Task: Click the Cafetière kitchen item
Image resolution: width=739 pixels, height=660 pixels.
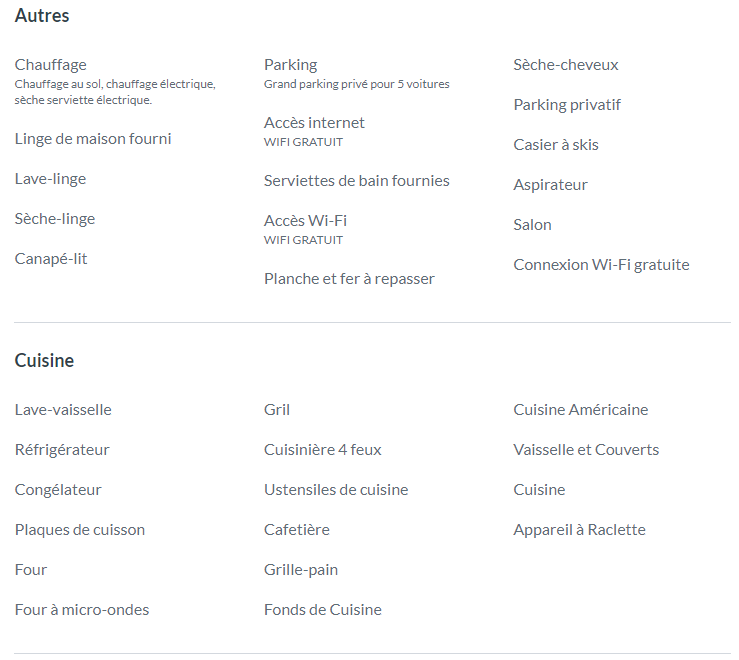Action: tap(296, 530)
